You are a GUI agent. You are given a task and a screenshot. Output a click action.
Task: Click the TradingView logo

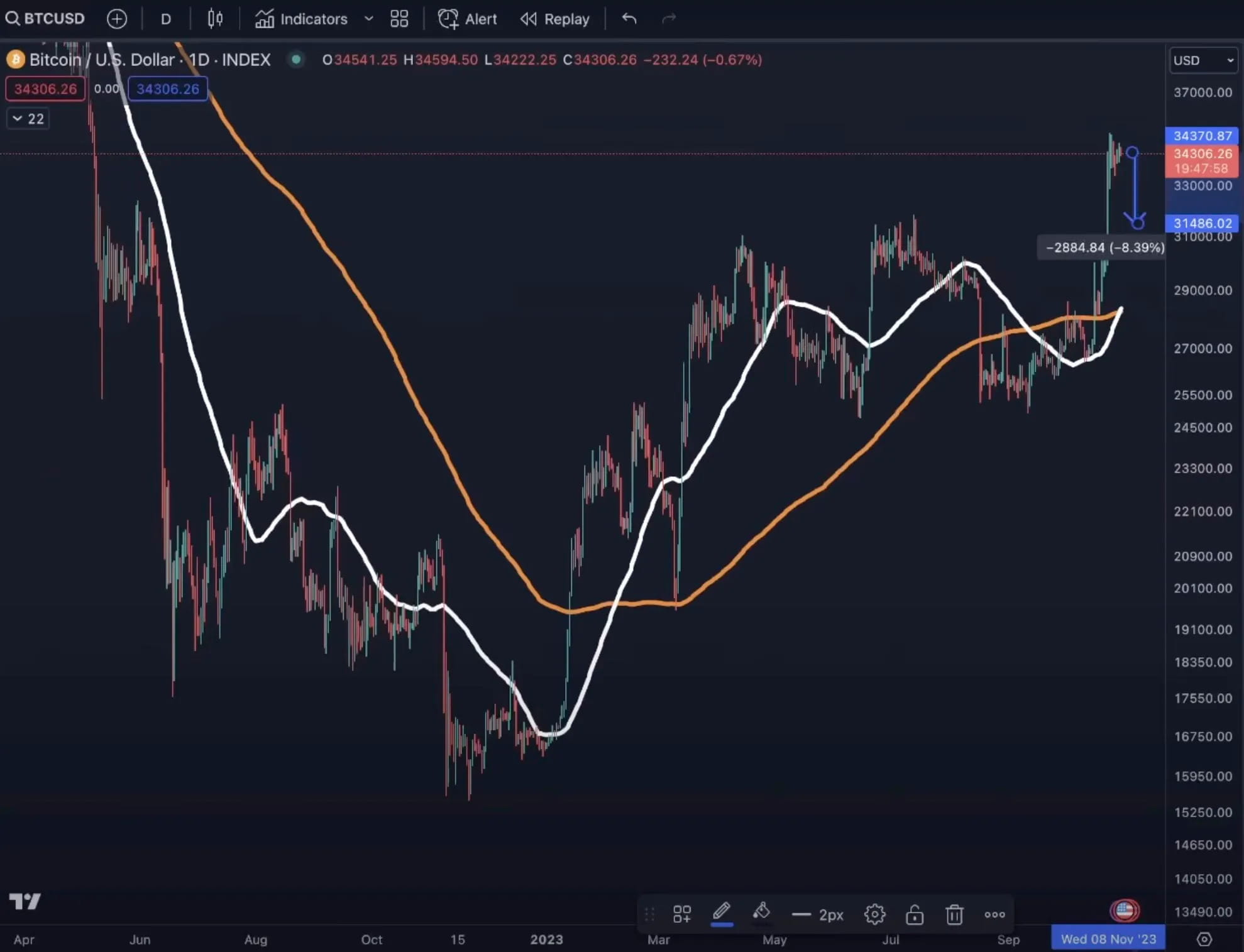pyautogui.click(x=25, y=901)
